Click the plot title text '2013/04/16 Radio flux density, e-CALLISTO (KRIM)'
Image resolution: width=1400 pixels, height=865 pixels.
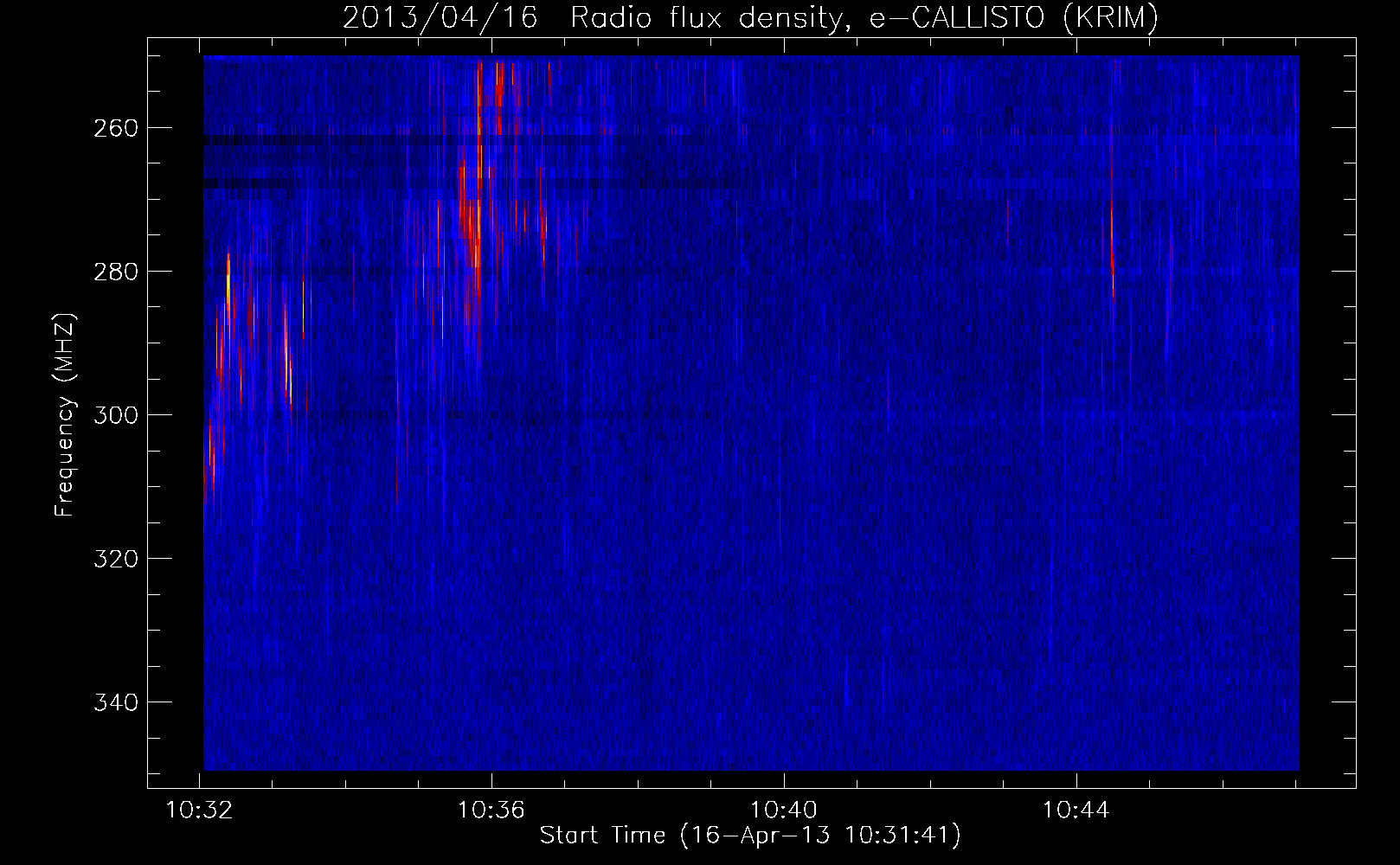point(750,17)
